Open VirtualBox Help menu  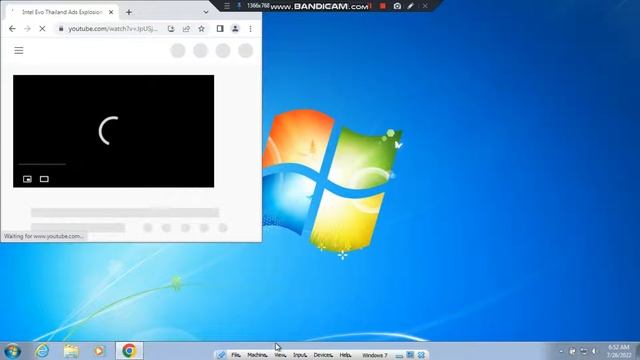[345, 355]
